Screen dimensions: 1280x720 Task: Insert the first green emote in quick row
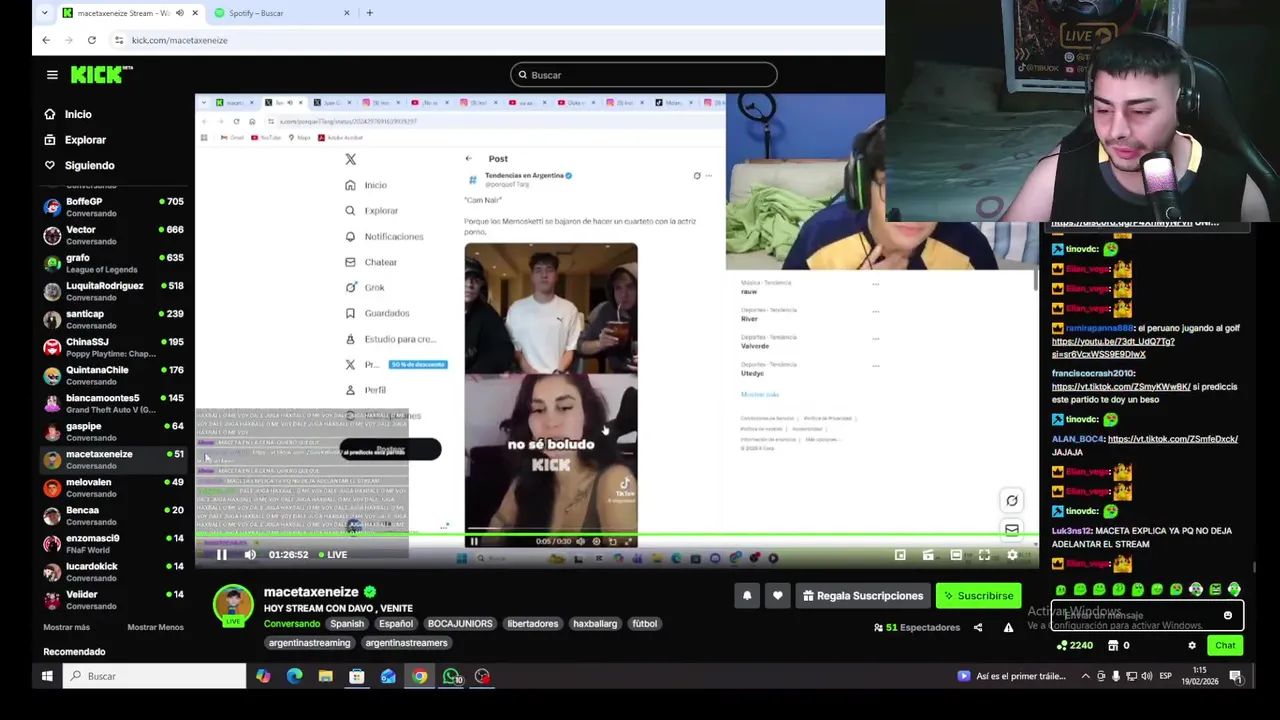click(x=1061, y=590)
